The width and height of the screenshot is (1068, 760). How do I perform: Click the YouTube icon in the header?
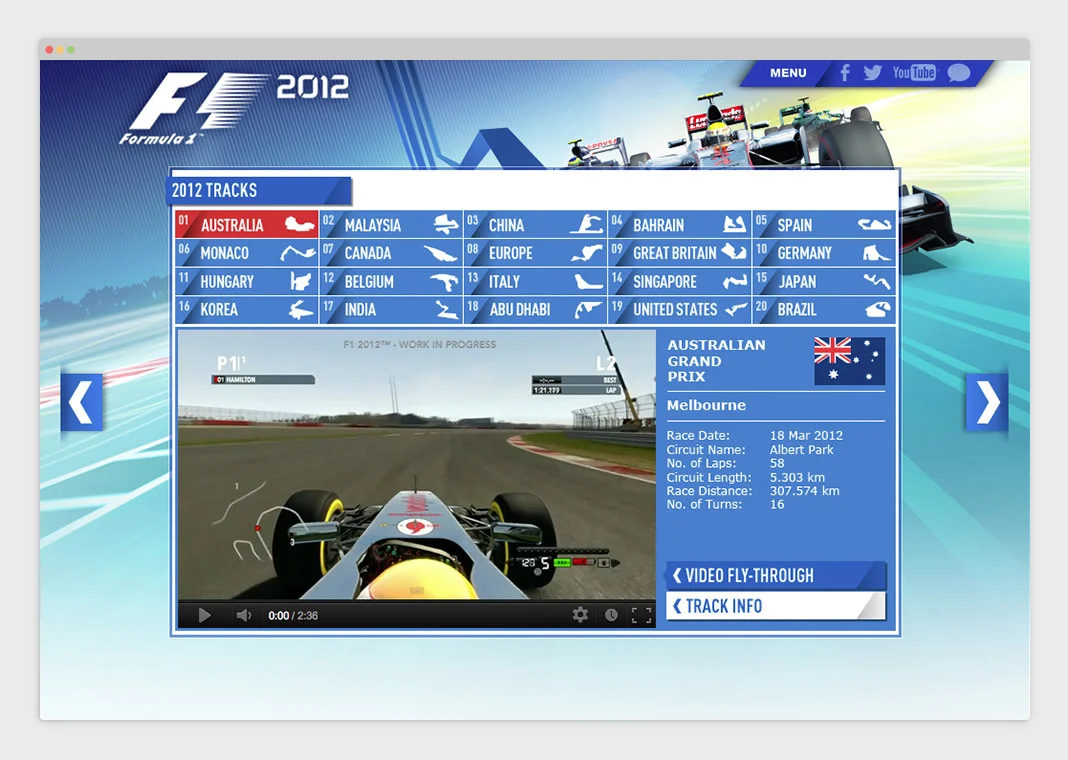(x=913, y=73)
